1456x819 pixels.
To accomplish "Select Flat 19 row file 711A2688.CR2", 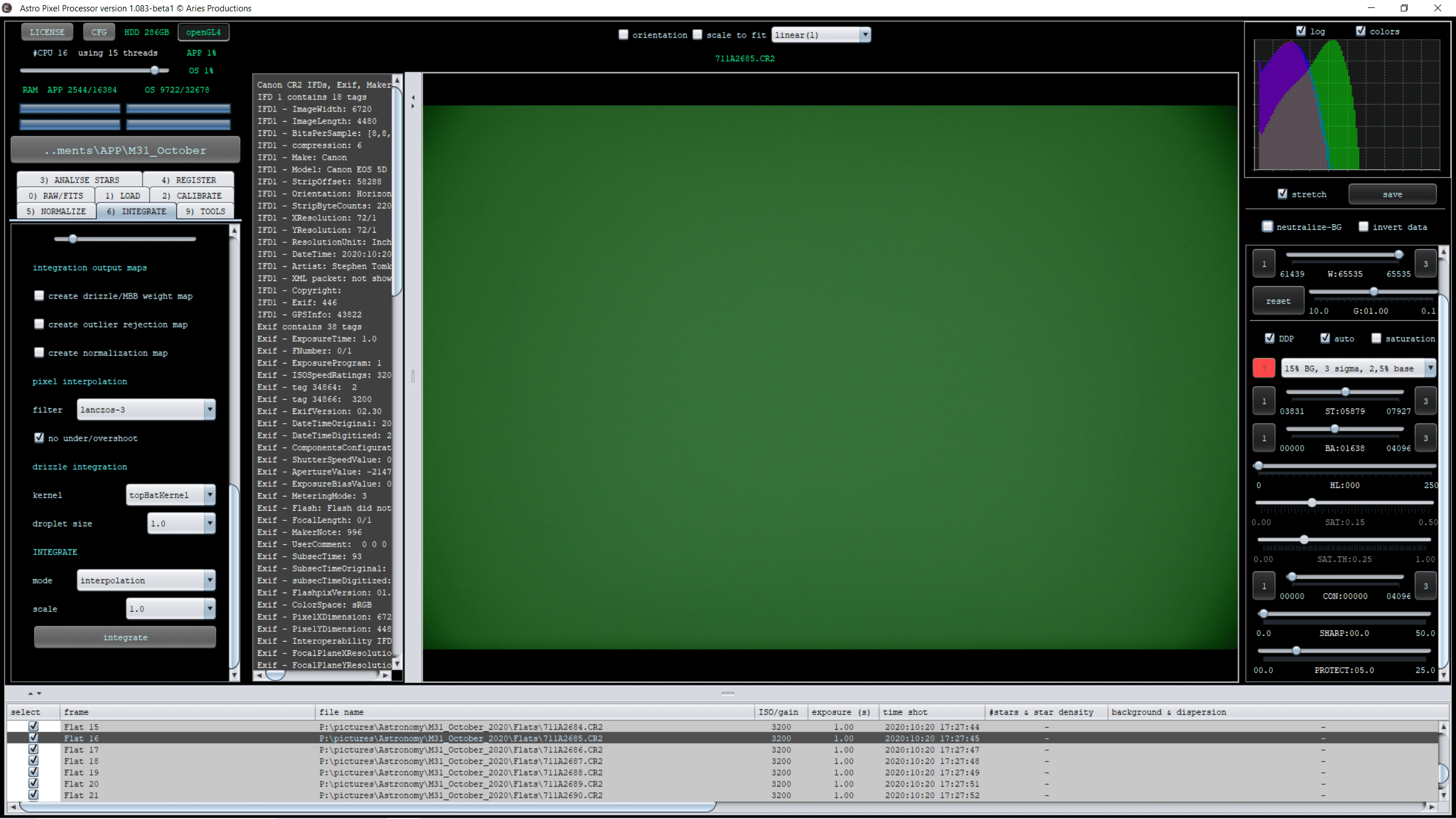I will coord(460,772).
